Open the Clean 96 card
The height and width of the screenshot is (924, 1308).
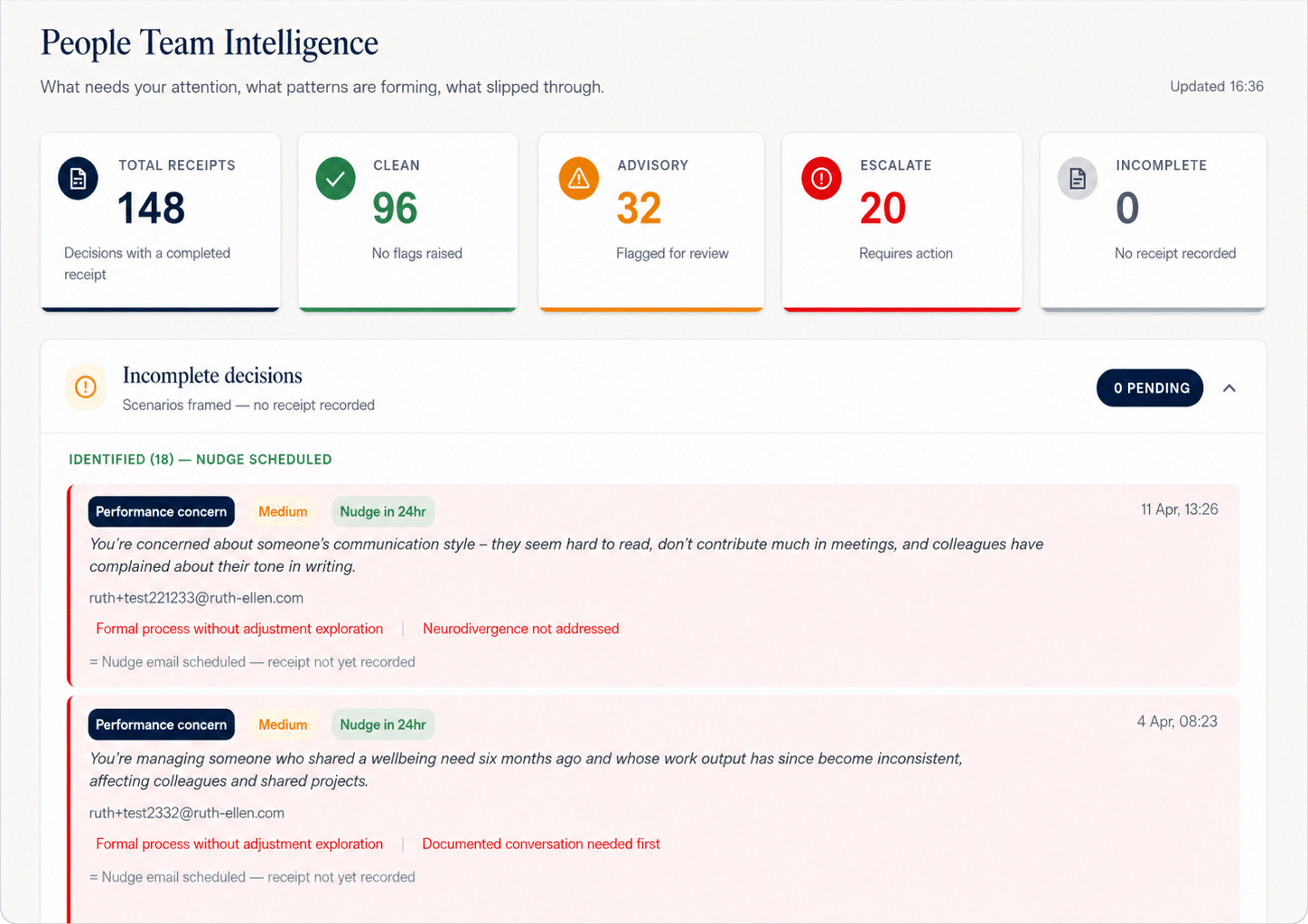pyautogui.click(x=408, y=222)
